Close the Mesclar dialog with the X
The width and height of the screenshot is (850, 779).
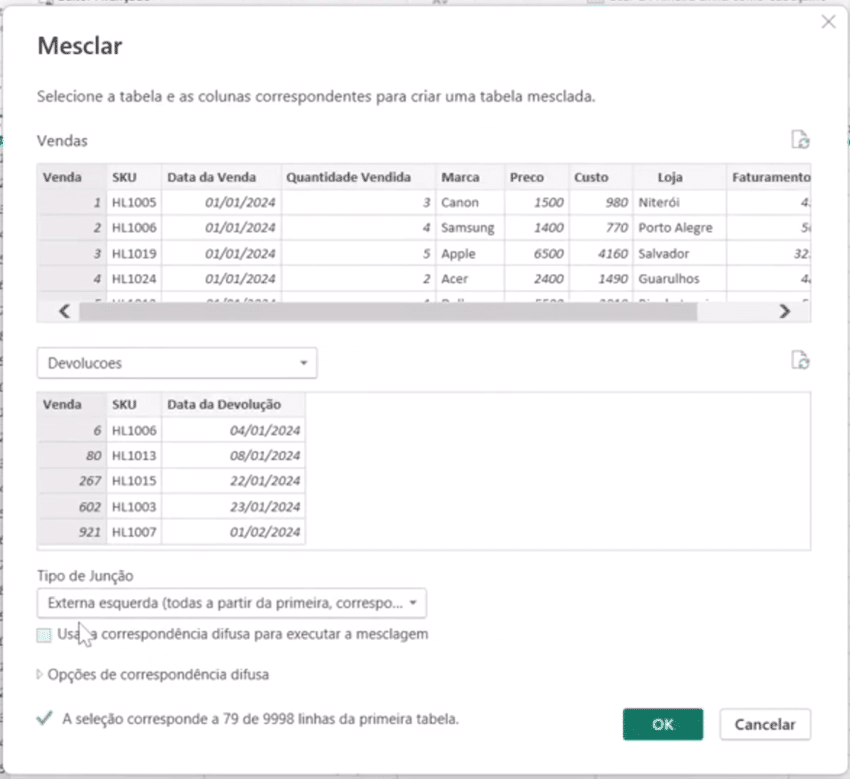point(828,22)
